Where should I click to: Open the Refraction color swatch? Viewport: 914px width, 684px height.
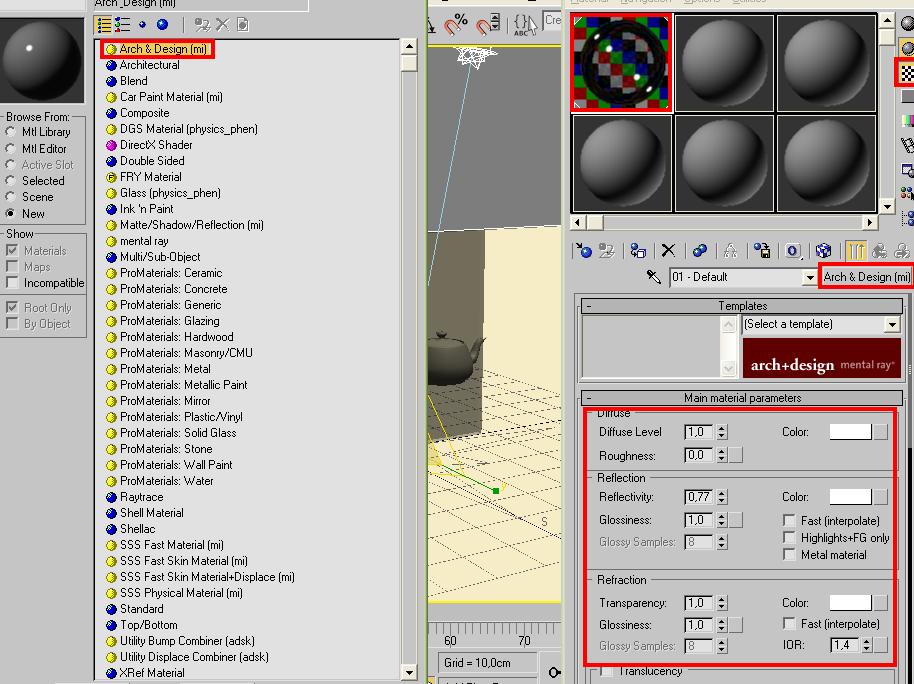850,603
